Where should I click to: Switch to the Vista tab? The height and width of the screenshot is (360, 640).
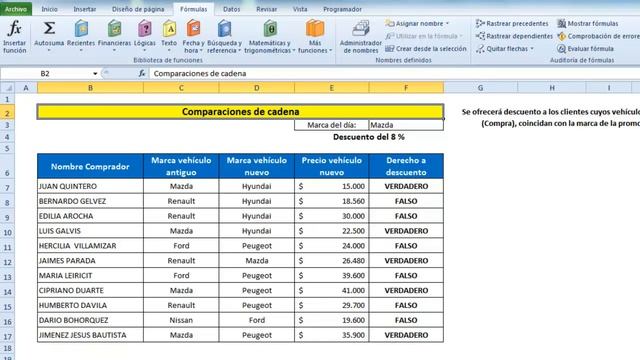click(300, 9)
